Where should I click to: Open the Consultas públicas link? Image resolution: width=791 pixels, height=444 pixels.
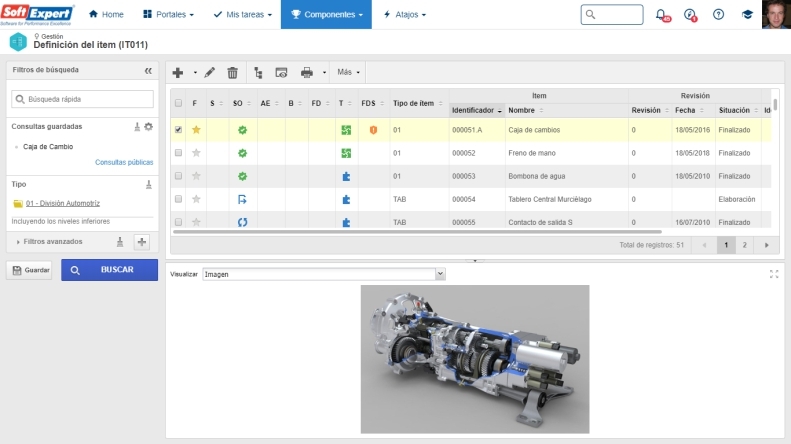click(x=124, y=162)
